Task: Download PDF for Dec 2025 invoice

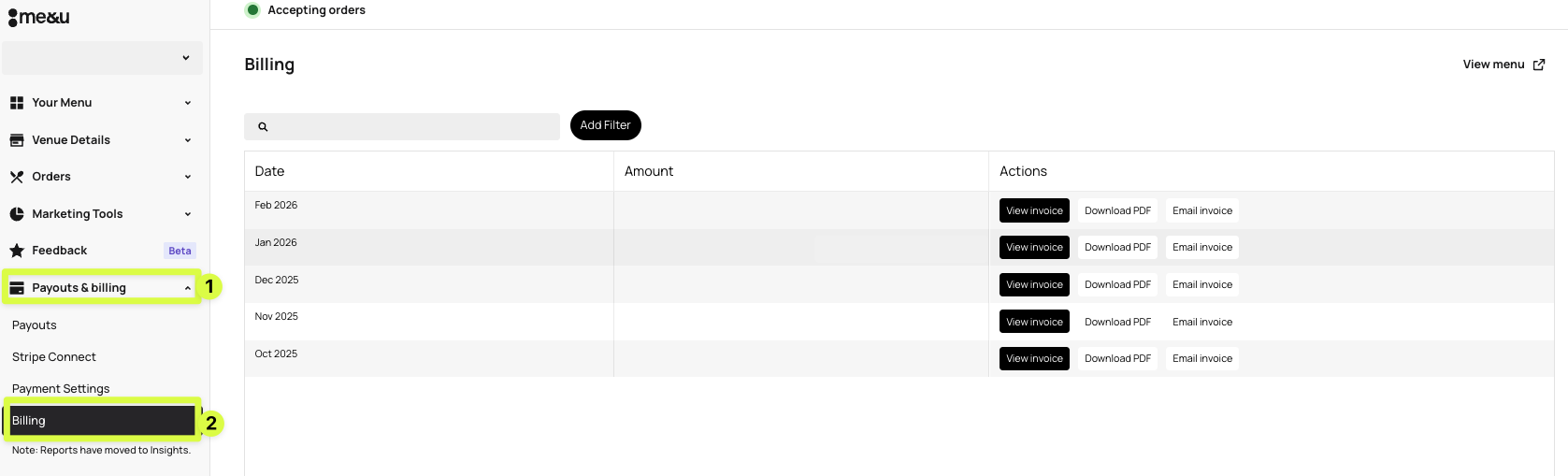Action: pyautogui.click(x=1117, y=284)
